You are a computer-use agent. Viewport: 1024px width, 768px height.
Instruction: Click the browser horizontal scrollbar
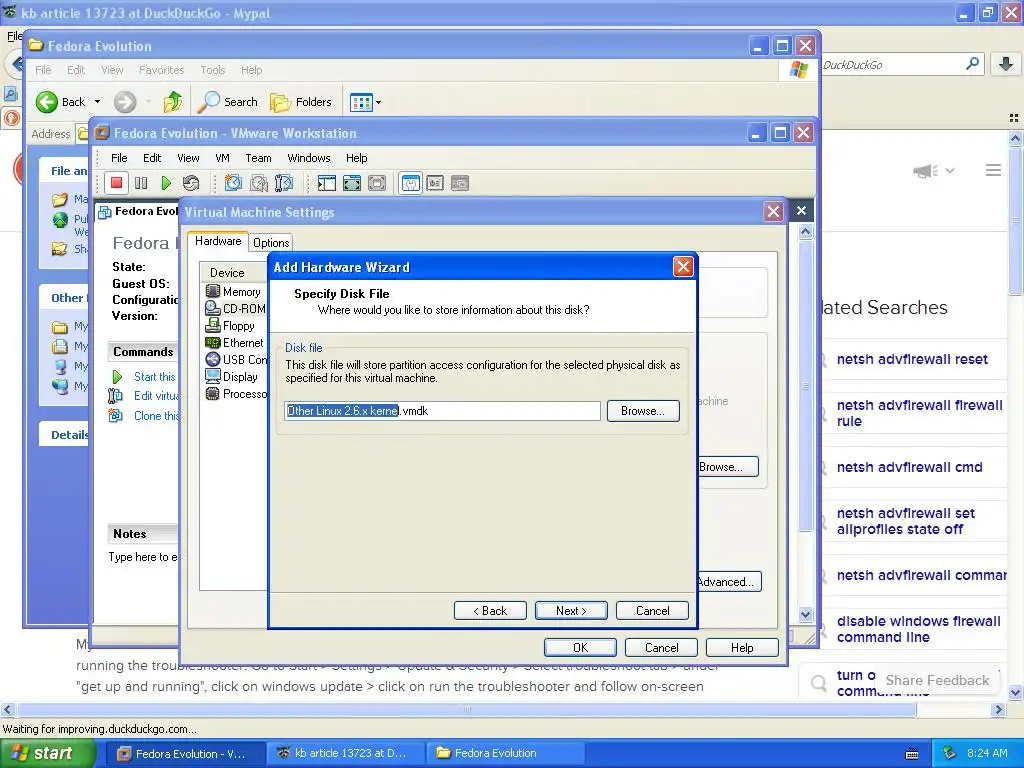click(467, 710)
